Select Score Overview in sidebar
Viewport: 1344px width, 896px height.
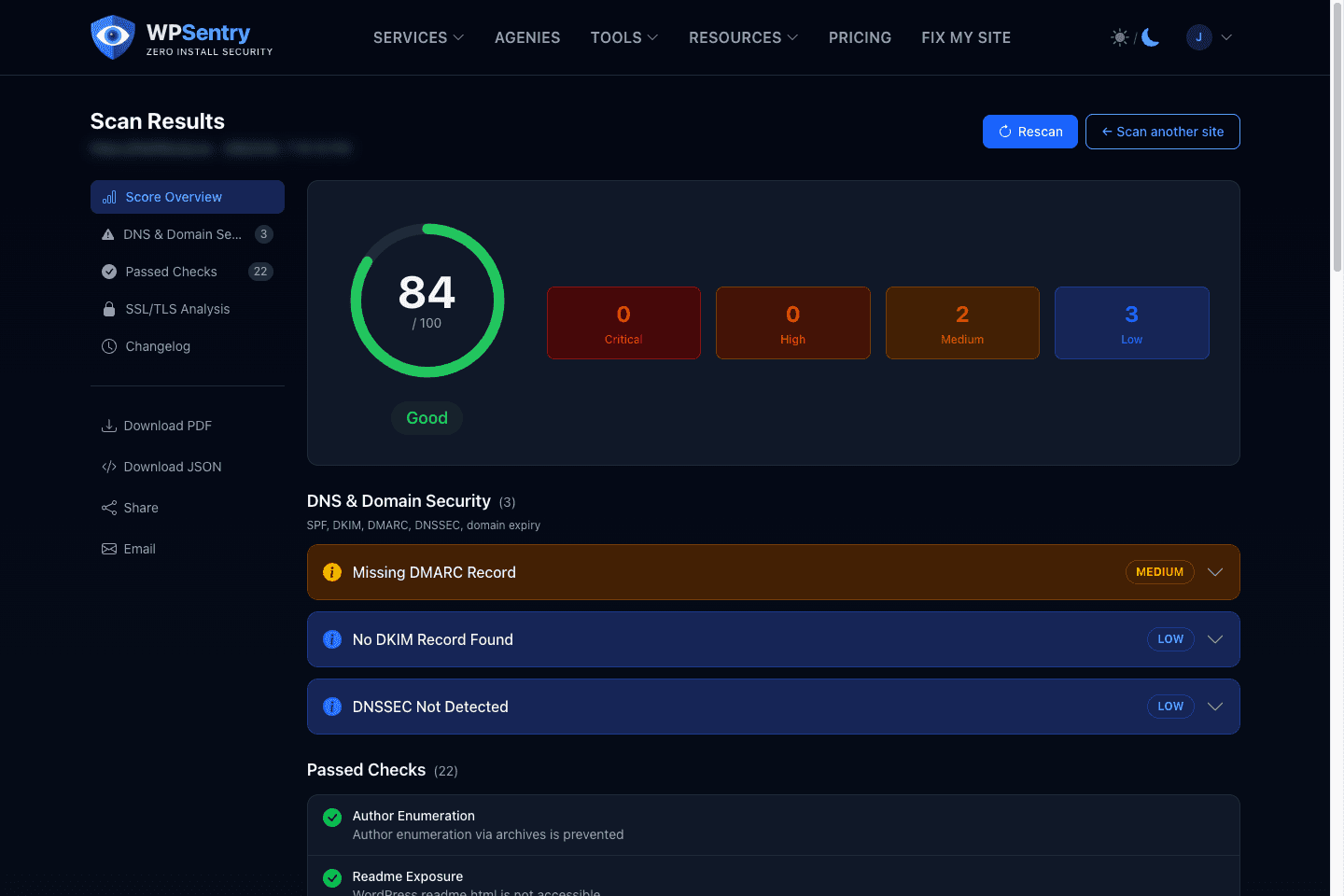[188, 197]
